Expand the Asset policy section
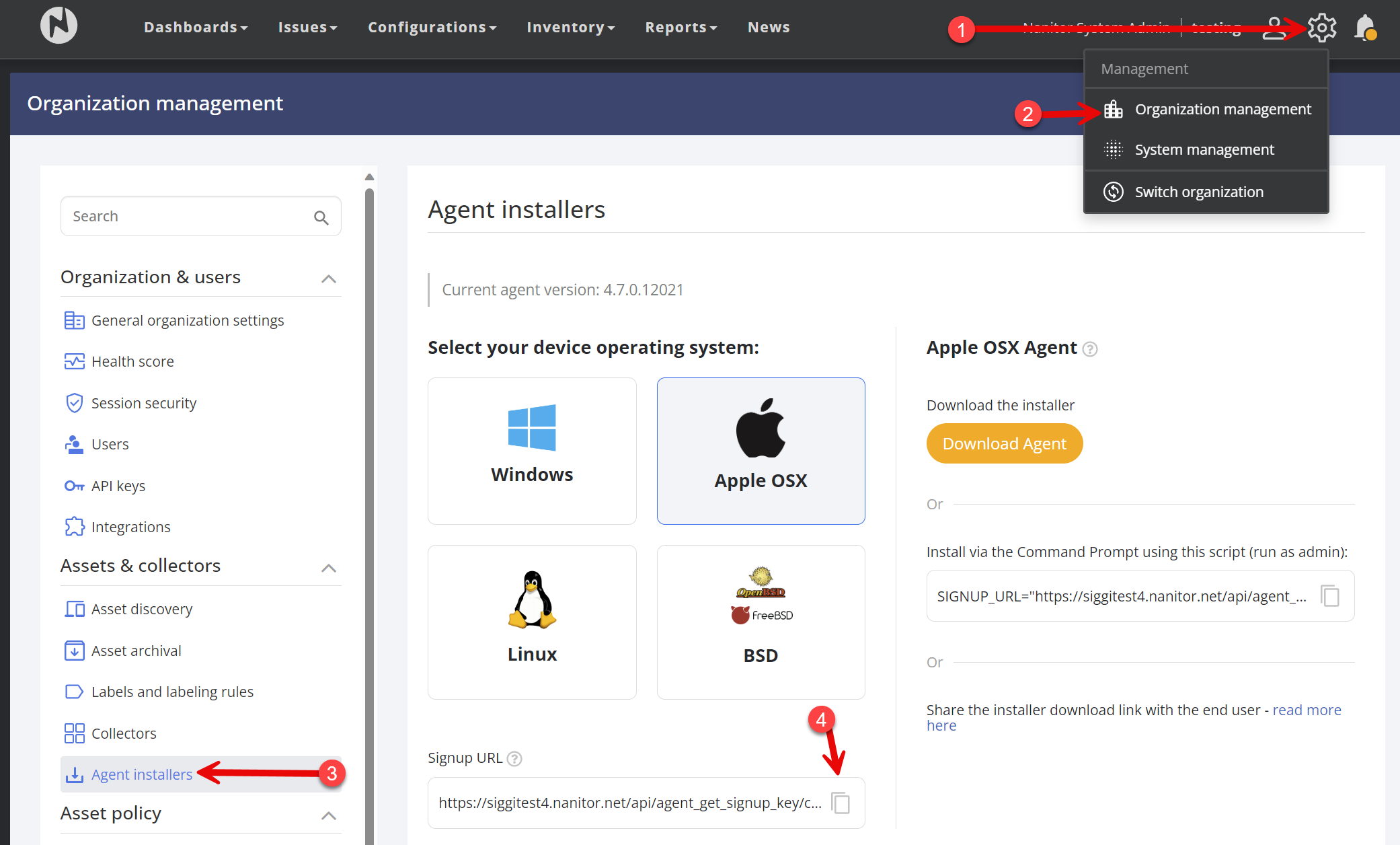1400x845 pixels. (328, 815)
